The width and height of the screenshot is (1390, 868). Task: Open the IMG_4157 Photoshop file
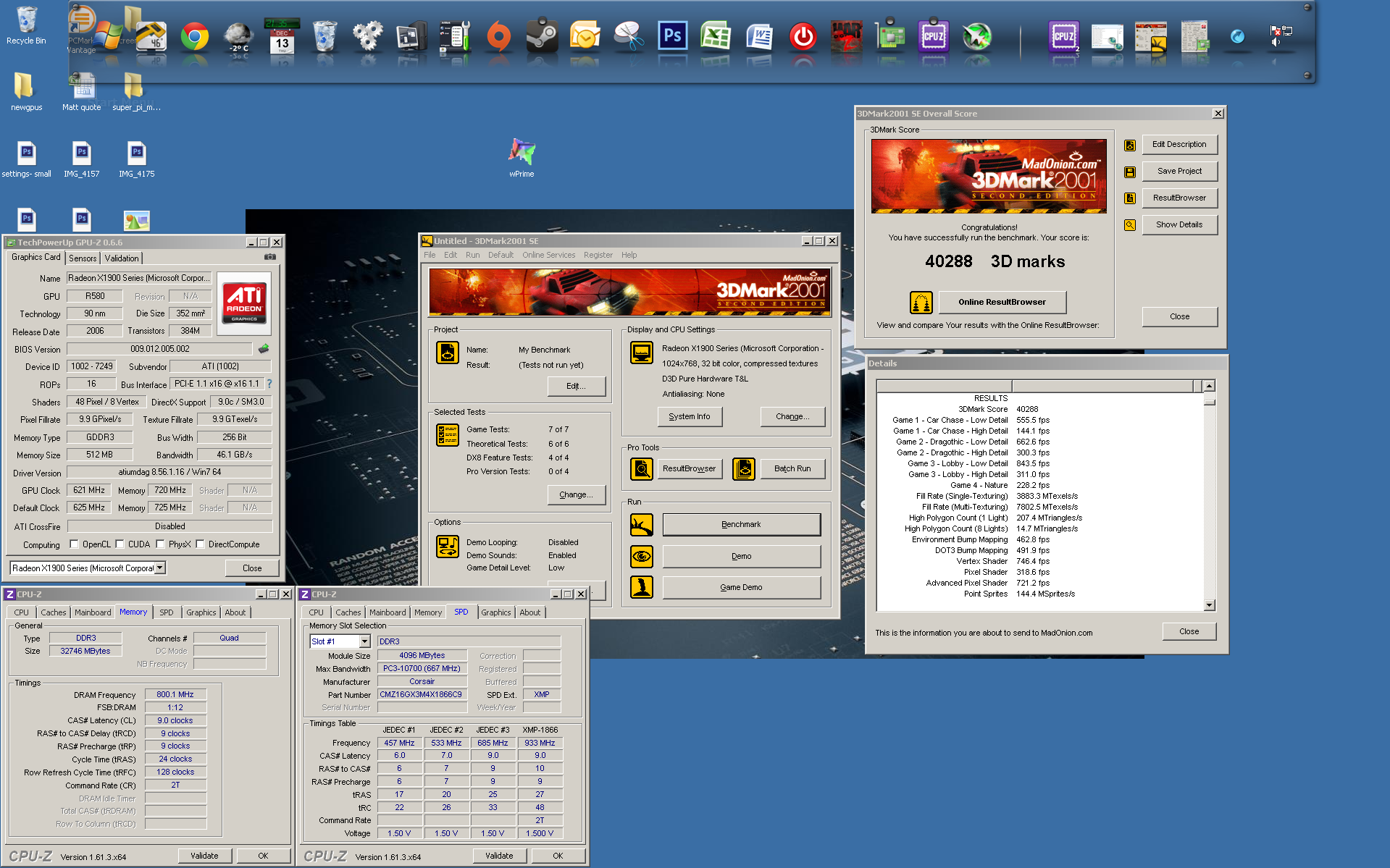81,159
